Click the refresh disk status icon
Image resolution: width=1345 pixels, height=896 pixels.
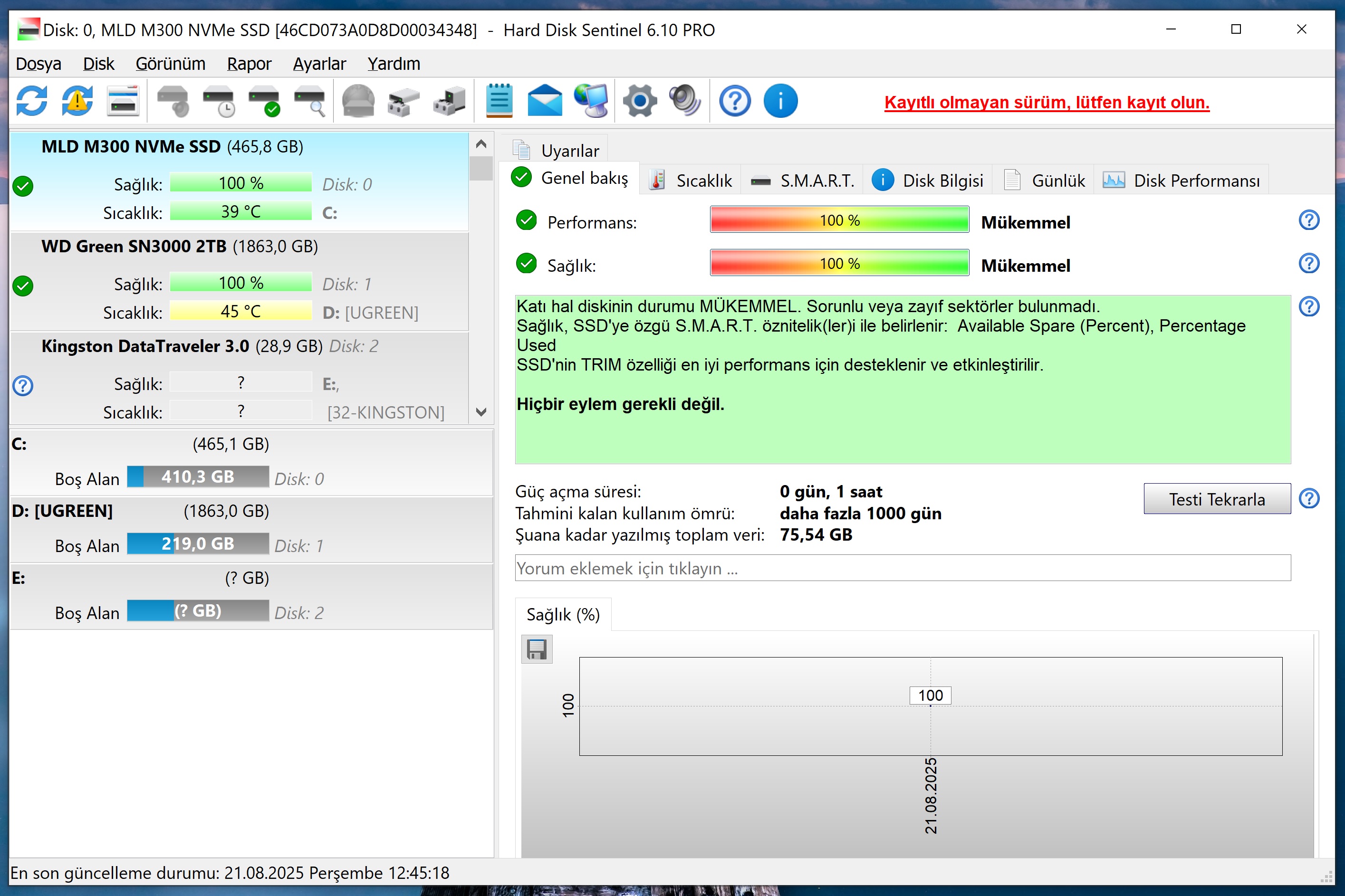point(31,101)
